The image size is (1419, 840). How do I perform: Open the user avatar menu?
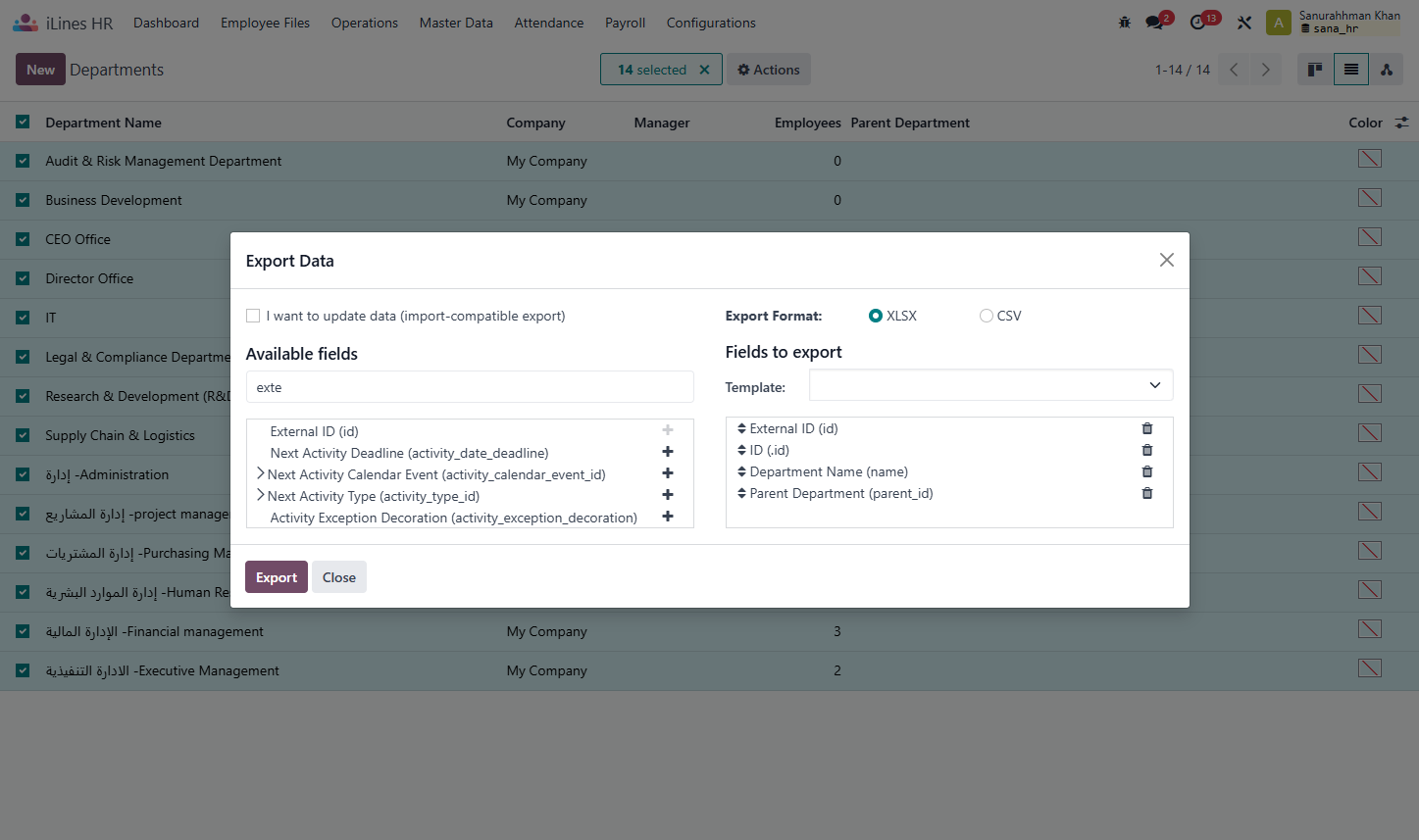(x=1279, y=23)
